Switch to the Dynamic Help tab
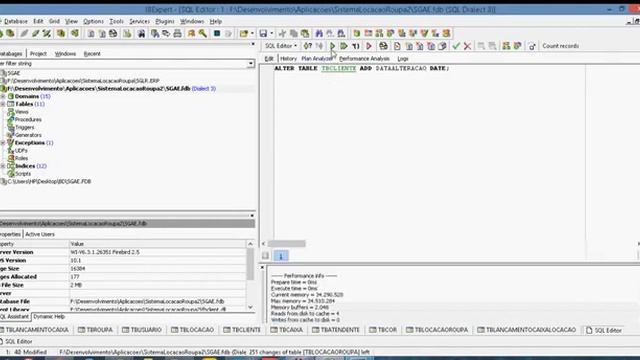This screenshot has width=640, height=360. click(x=49, y=317)
